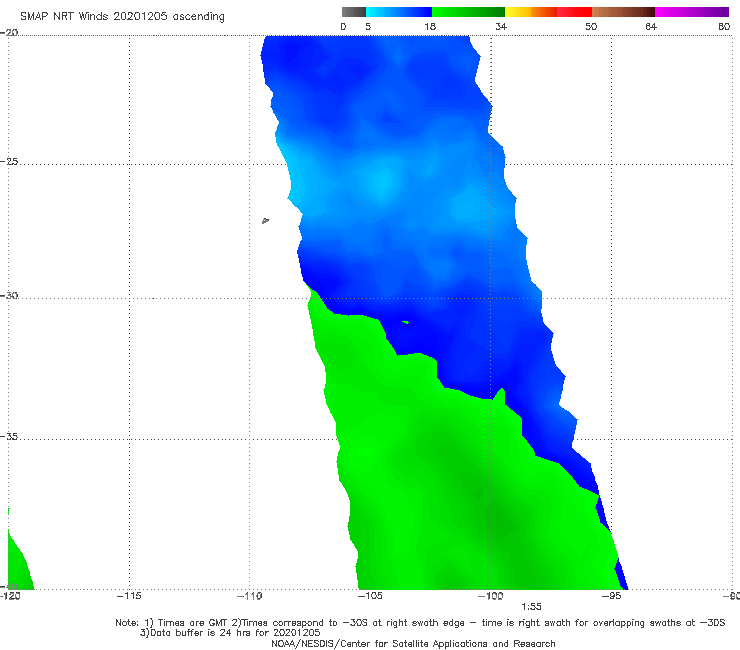Click the latitude label '-30'
The height and width of the screenshot is (650, 740).
9,295
